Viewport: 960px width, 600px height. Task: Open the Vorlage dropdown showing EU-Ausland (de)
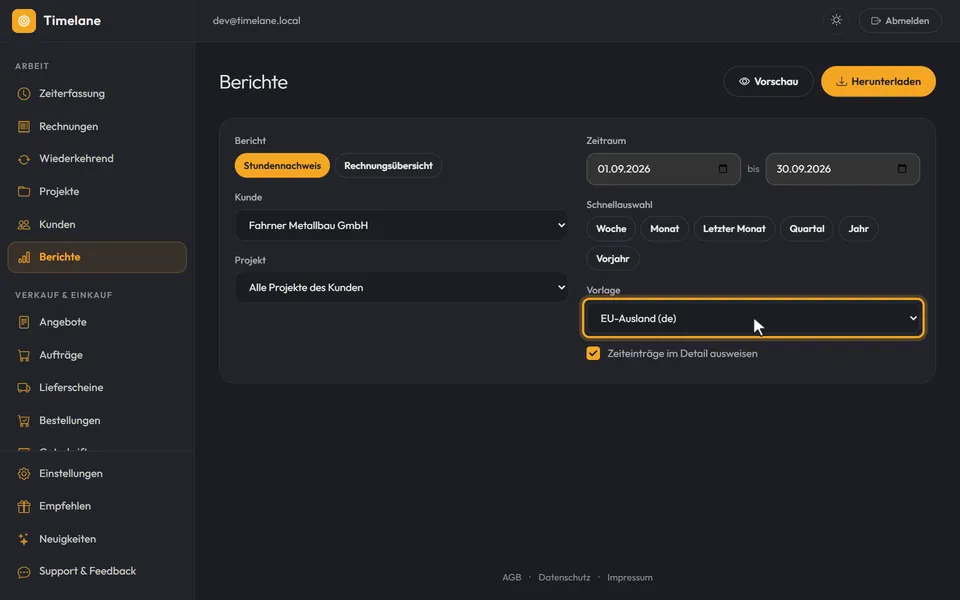click(x=753, y=318)
